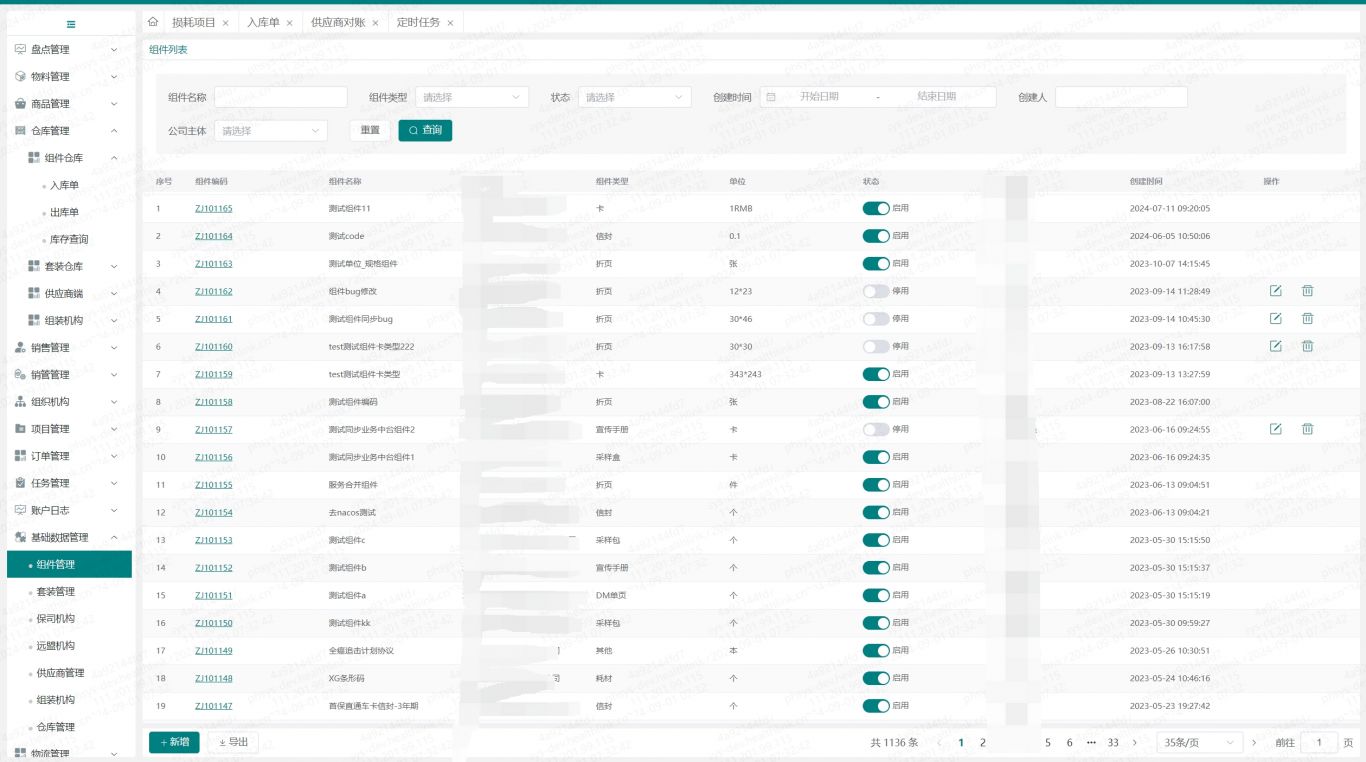Click the 重置 reset button
Viewport: 1366px width, 762px height.
(370, 130)
